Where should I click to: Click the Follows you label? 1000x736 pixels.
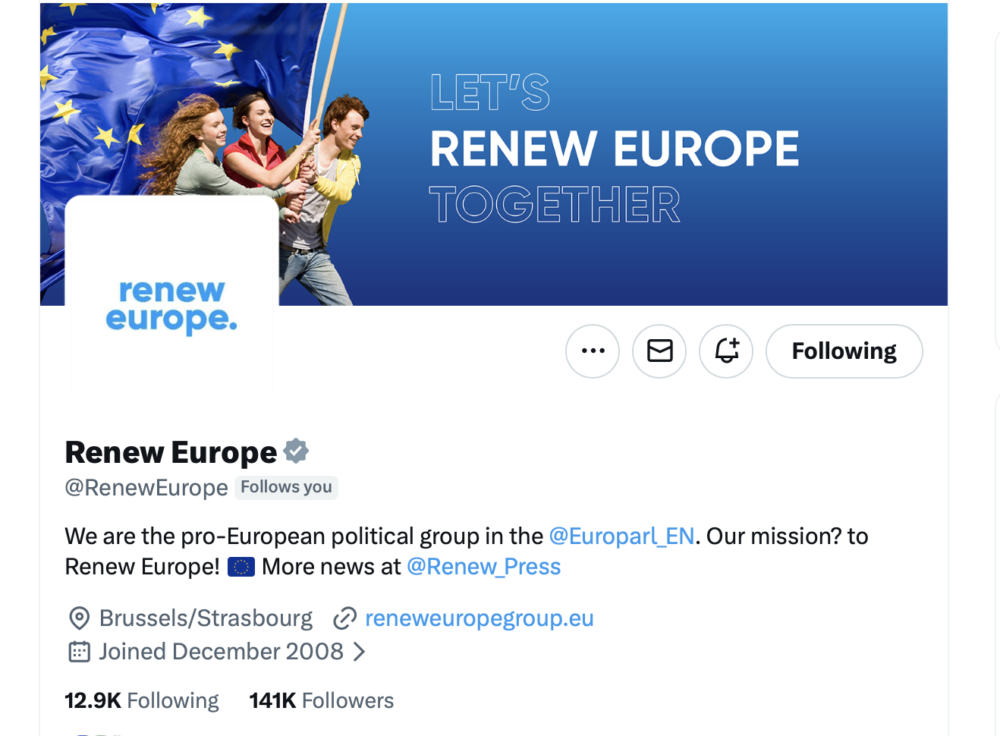(286, 488)
